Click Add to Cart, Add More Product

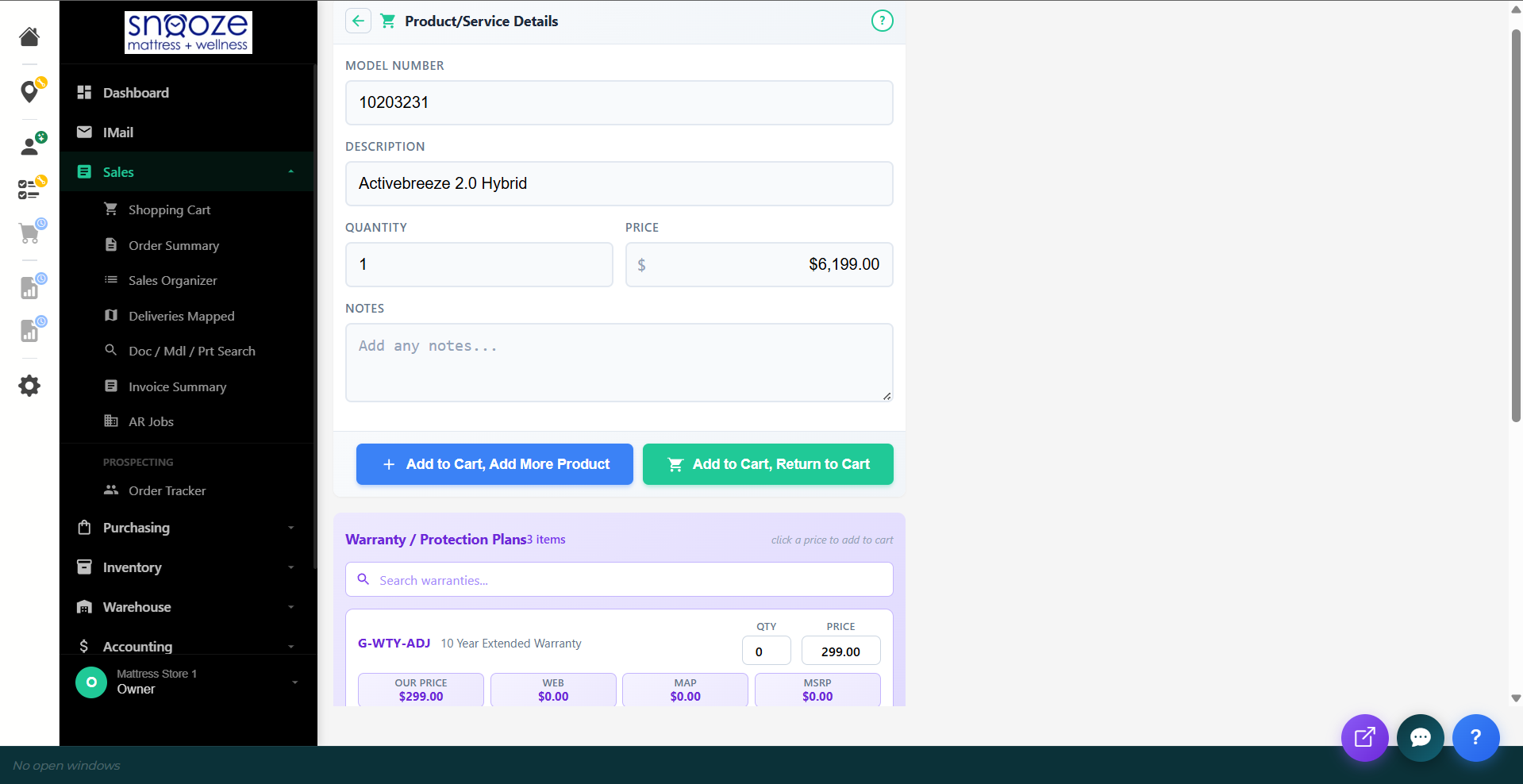tap(494, 464)
